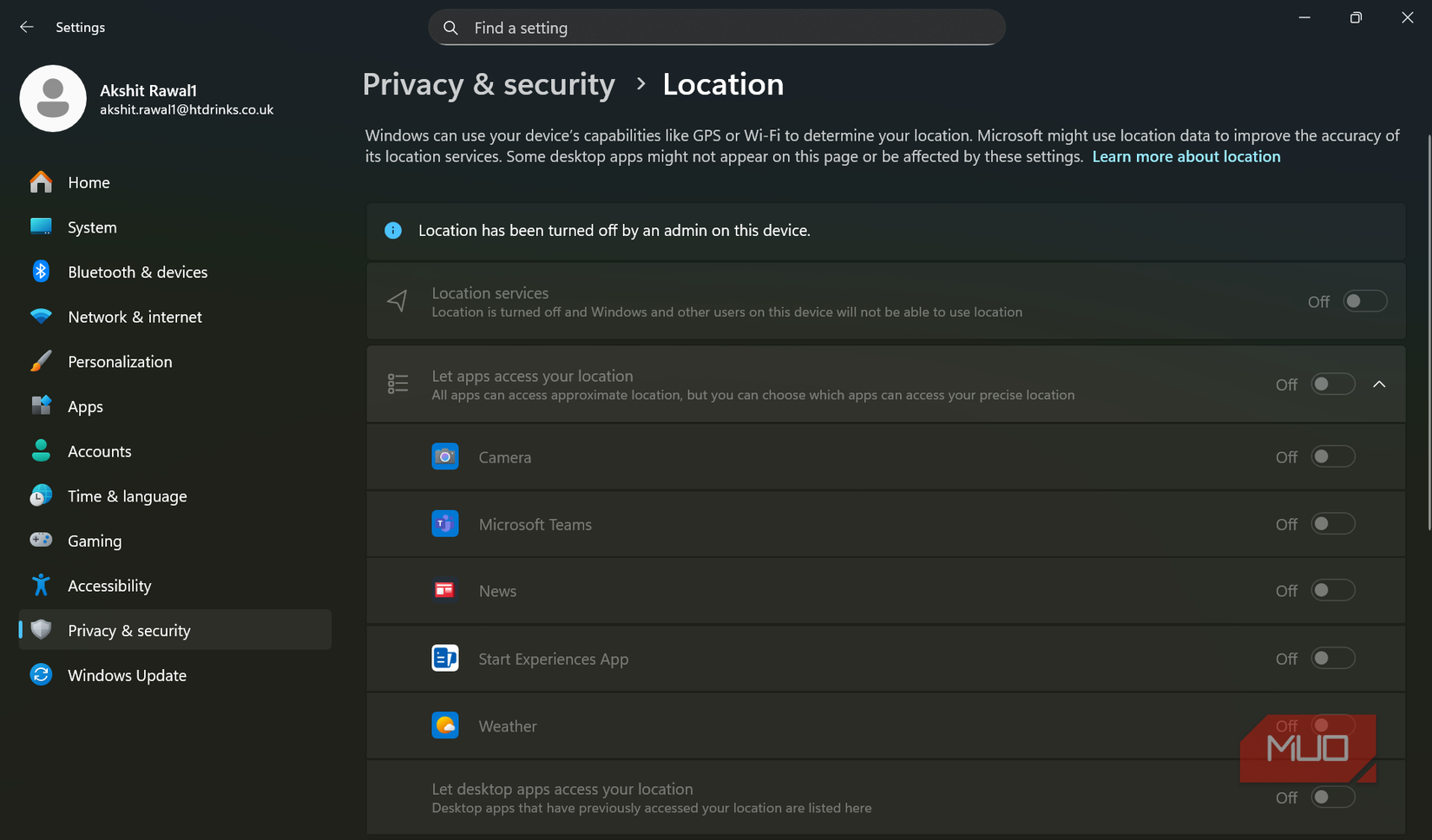Viewport: 1432px width, 840px height.
Task: Enable the Let apps access your location switch
Action: 1332,384
